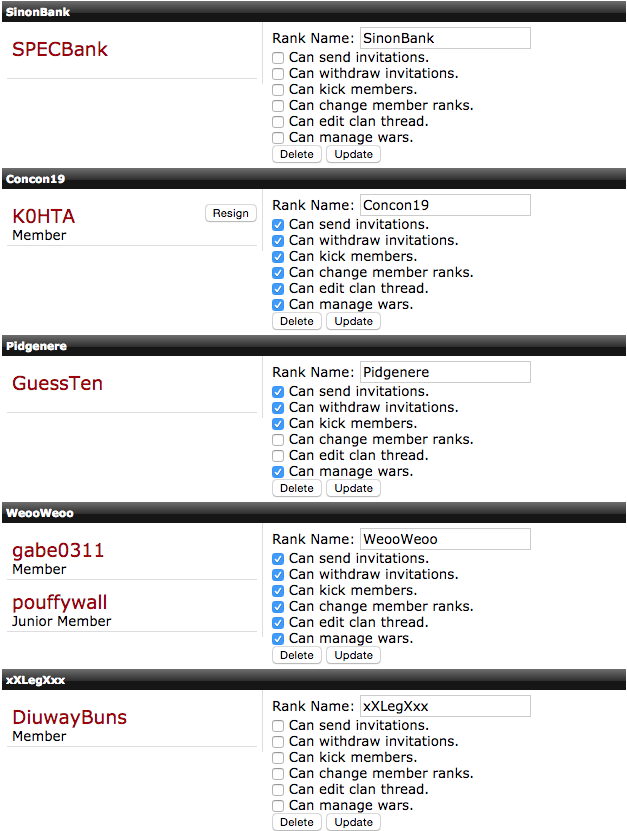Check 'Can kick members' for xXLegXxx rank

(x=278, y=758)
